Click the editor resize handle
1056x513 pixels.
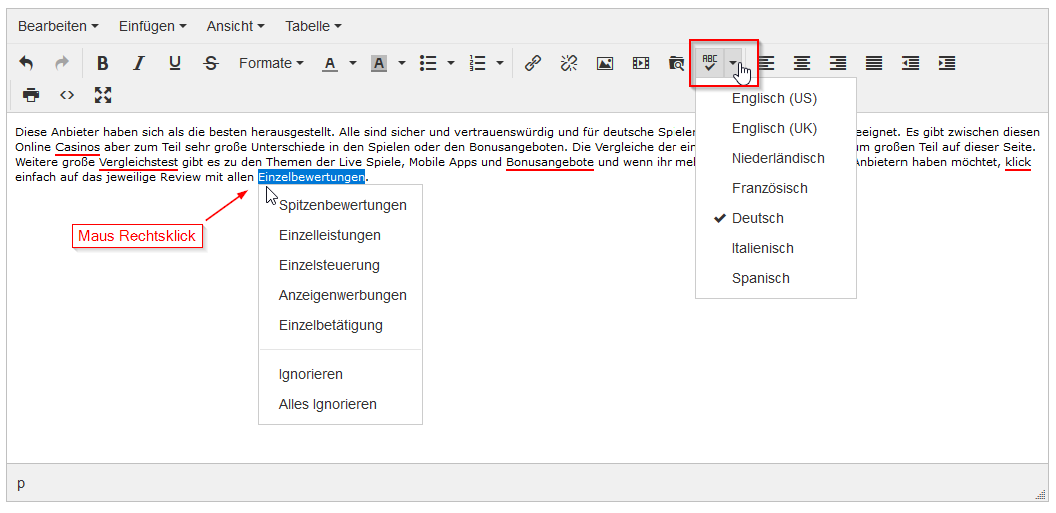pyautogui.click(x=1040, y=493)
